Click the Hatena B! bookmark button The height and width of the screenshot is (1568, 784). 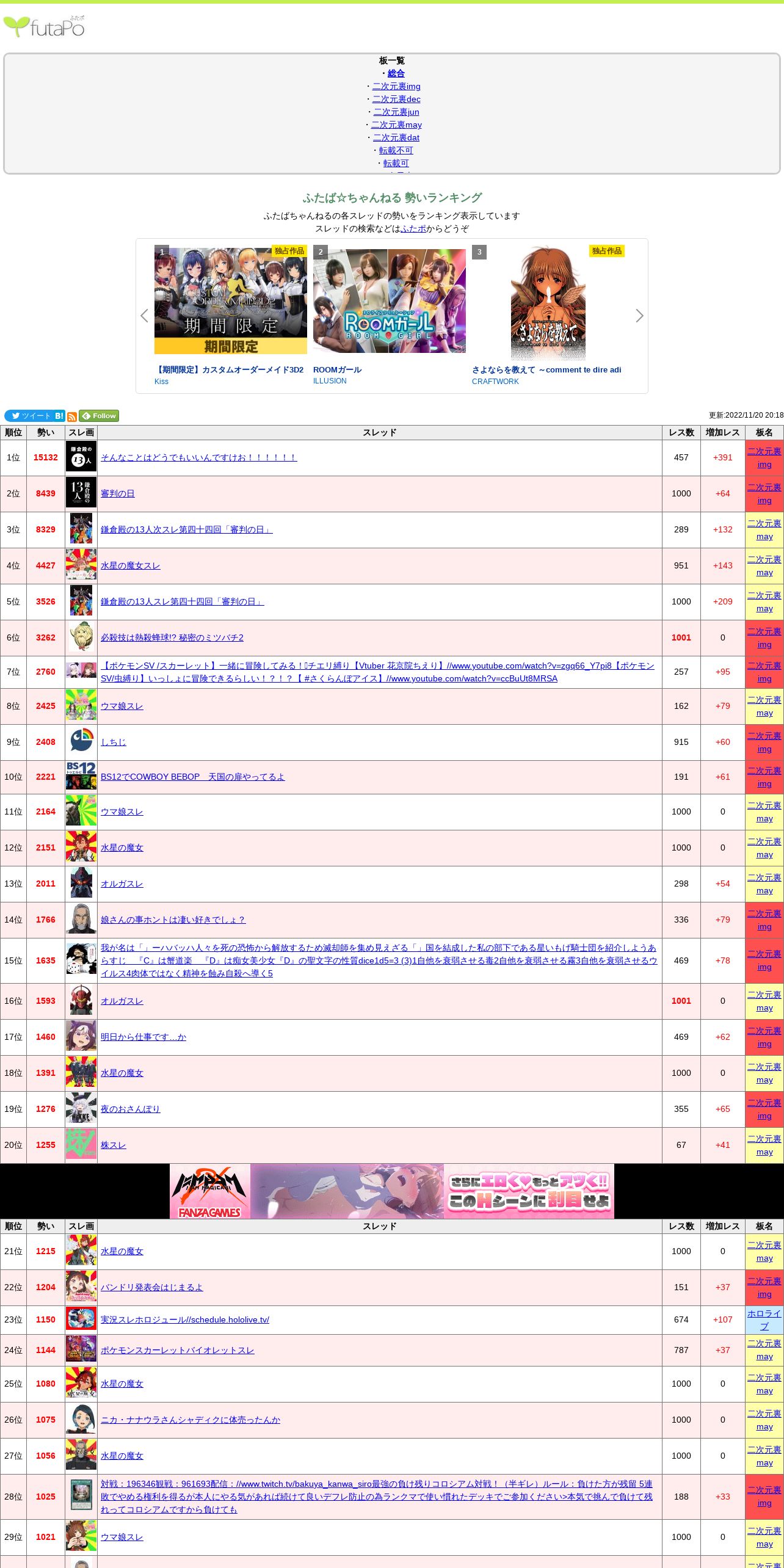pos(59,416)
